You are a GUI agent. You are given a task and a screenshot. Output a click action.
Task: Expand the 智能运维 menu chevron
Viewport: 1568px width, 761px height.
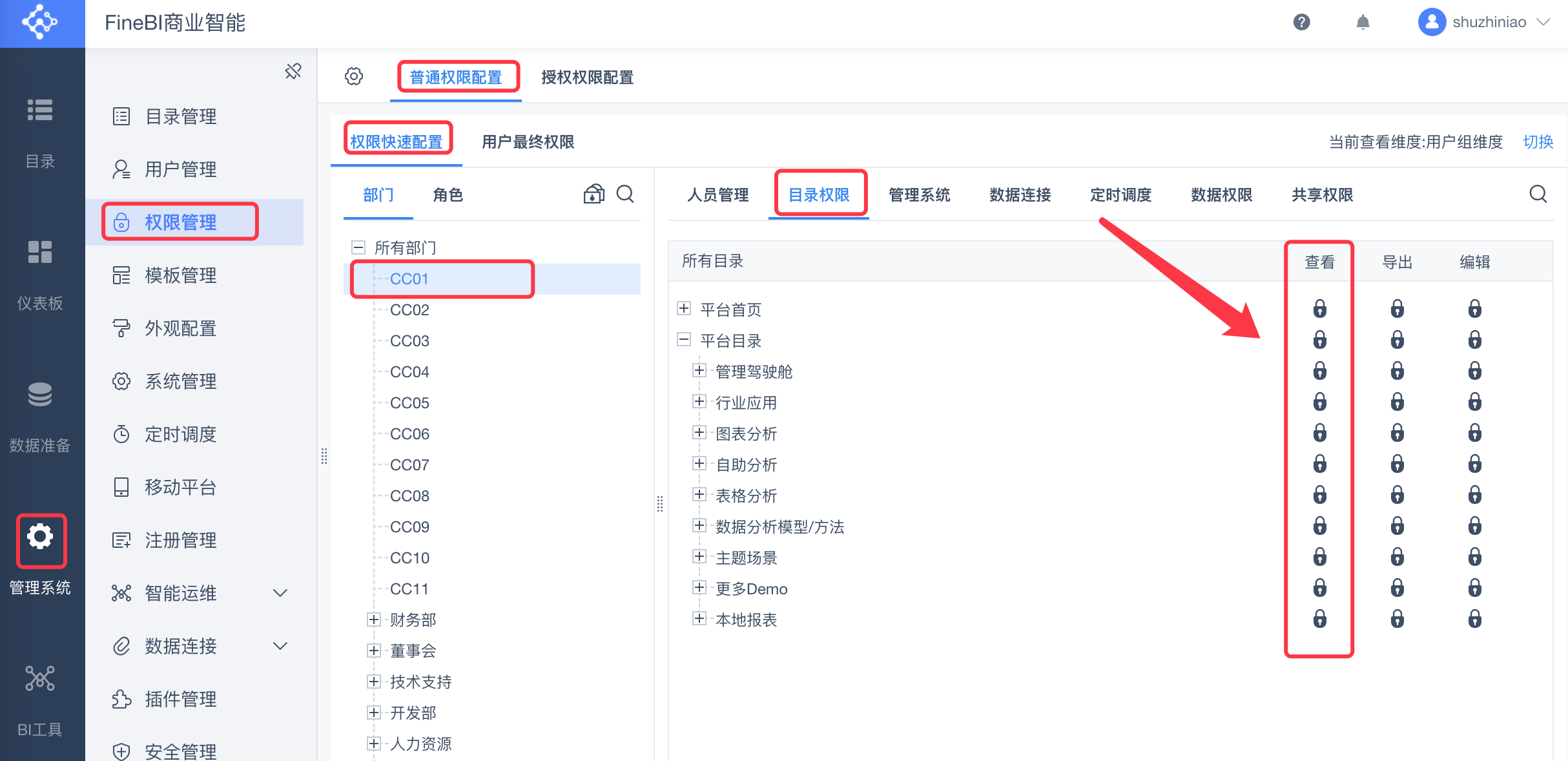280,593
